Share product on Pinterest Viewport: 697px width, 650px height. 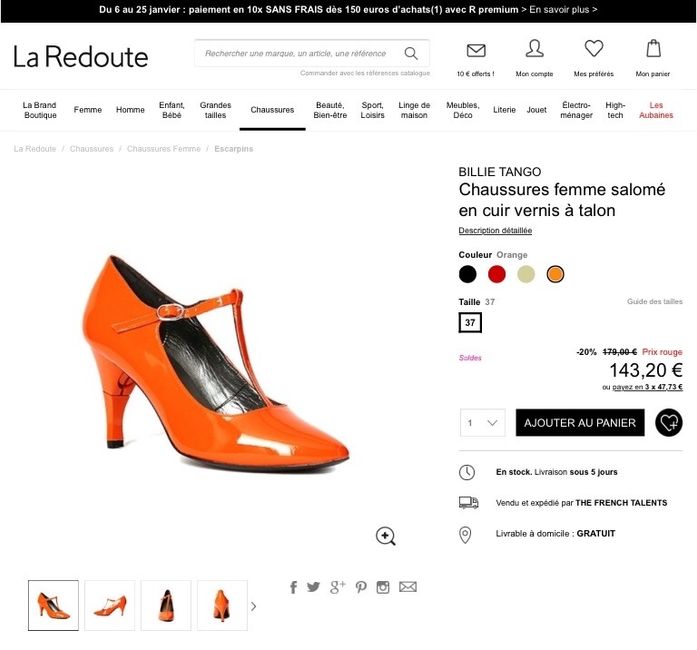(x=361, y=587)
